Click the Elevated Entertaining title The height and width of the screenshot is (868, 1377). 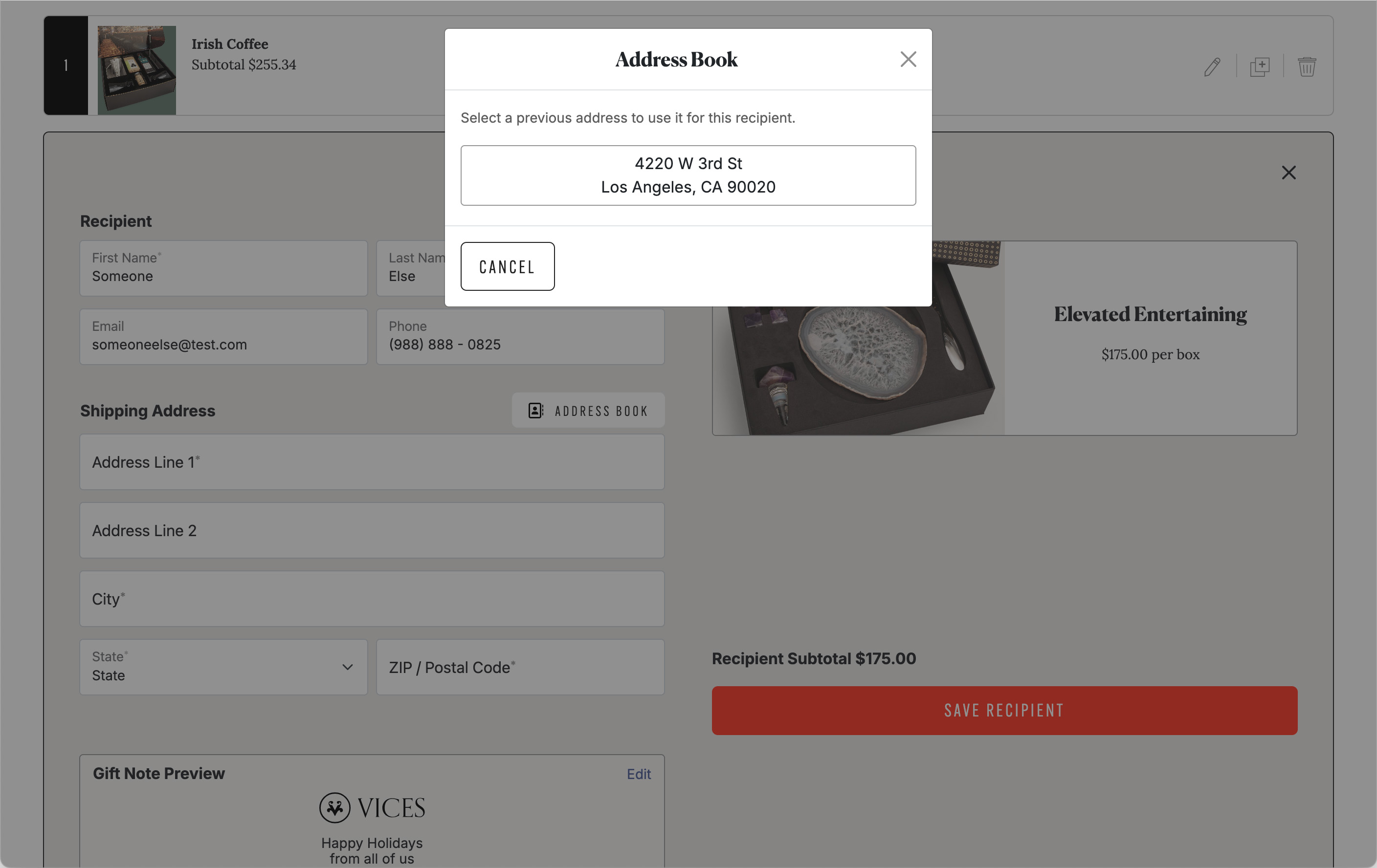coord(1151,314)
